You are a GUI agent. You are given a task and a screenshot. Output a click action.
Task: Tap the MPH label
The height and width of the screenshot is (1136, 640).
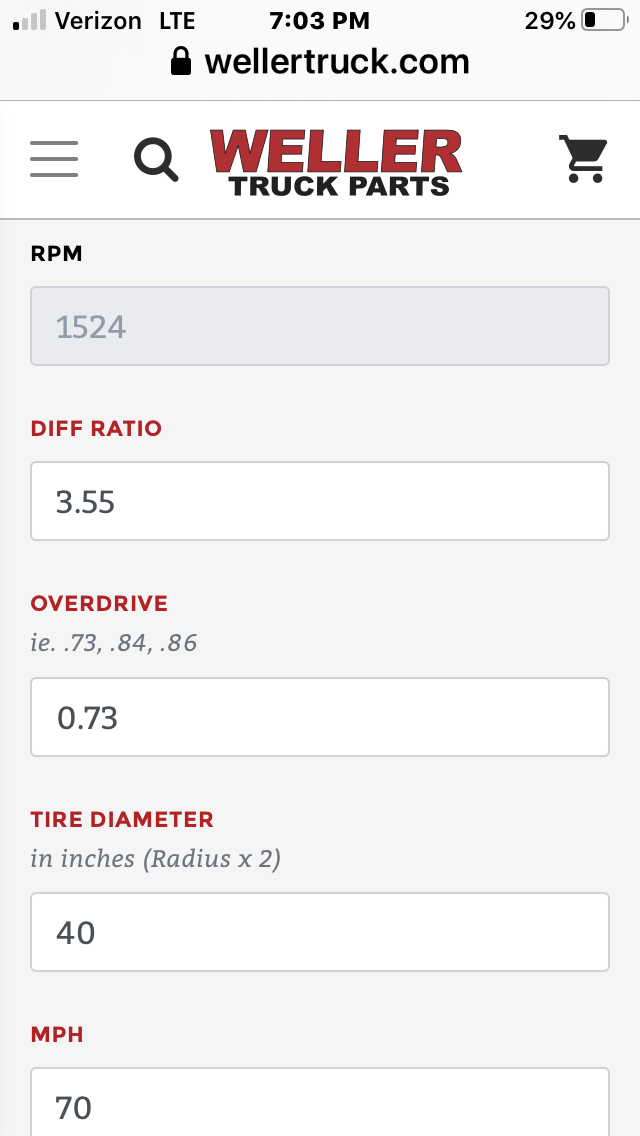point(57,1035)
